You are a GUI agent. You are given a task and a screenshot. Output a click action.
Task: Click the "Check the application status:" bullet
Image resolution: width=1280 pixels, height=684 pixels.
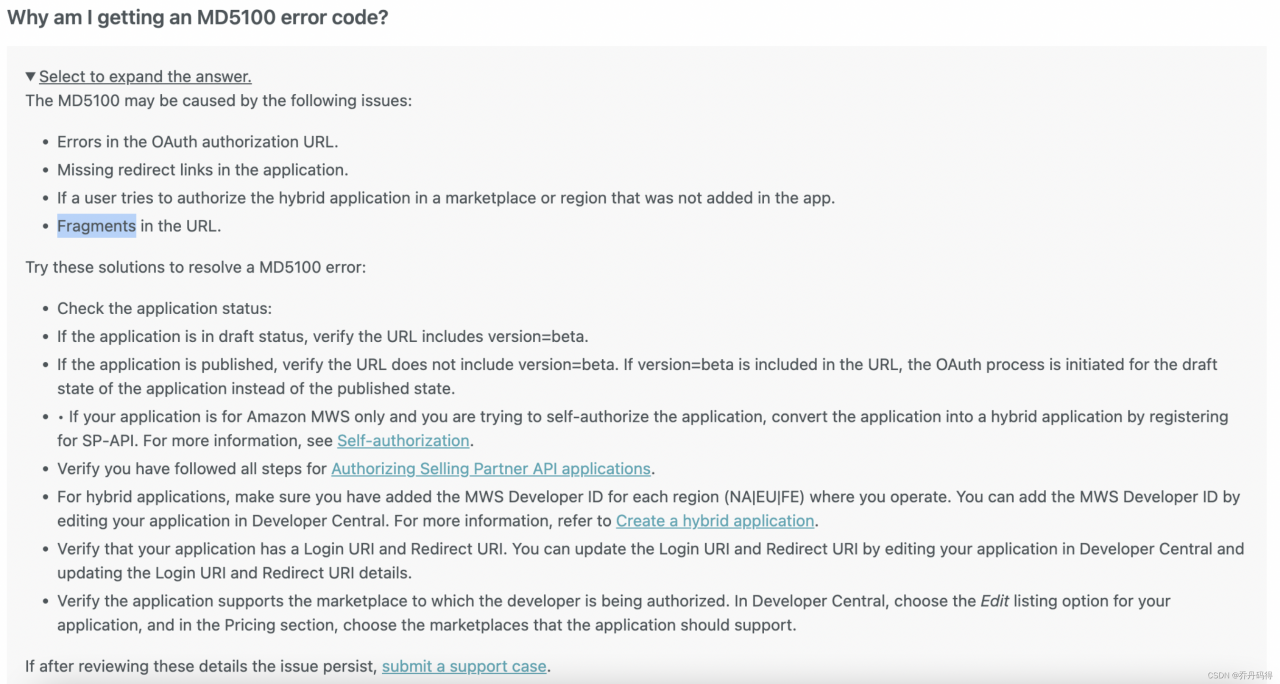(164, 309)
